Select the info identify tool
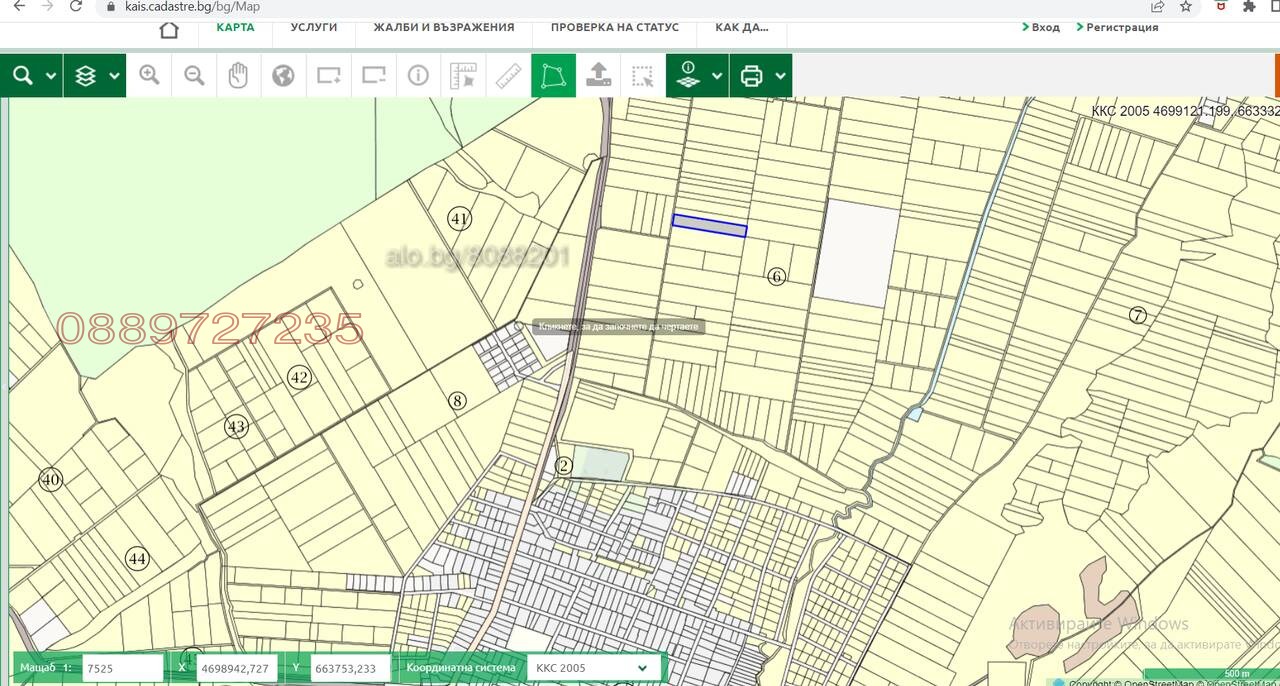 (x=418, y=75)
